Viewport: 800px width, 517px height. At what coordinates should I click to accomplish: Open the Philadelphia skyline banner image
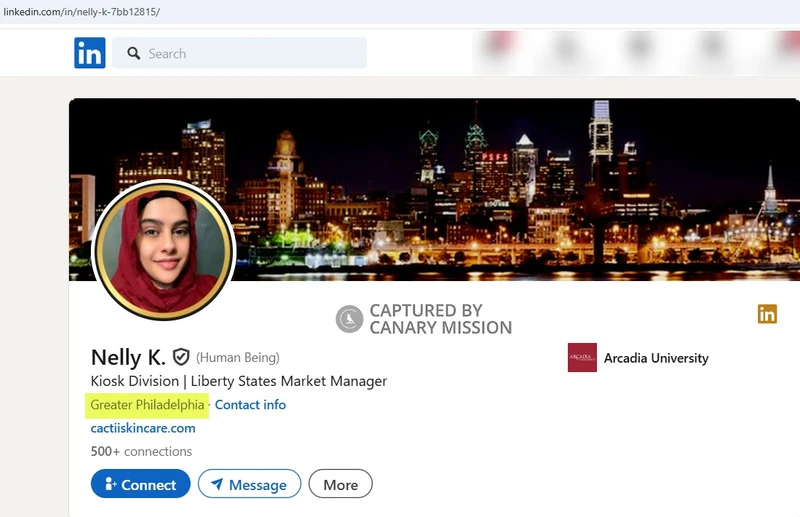(x=434, y=189)
